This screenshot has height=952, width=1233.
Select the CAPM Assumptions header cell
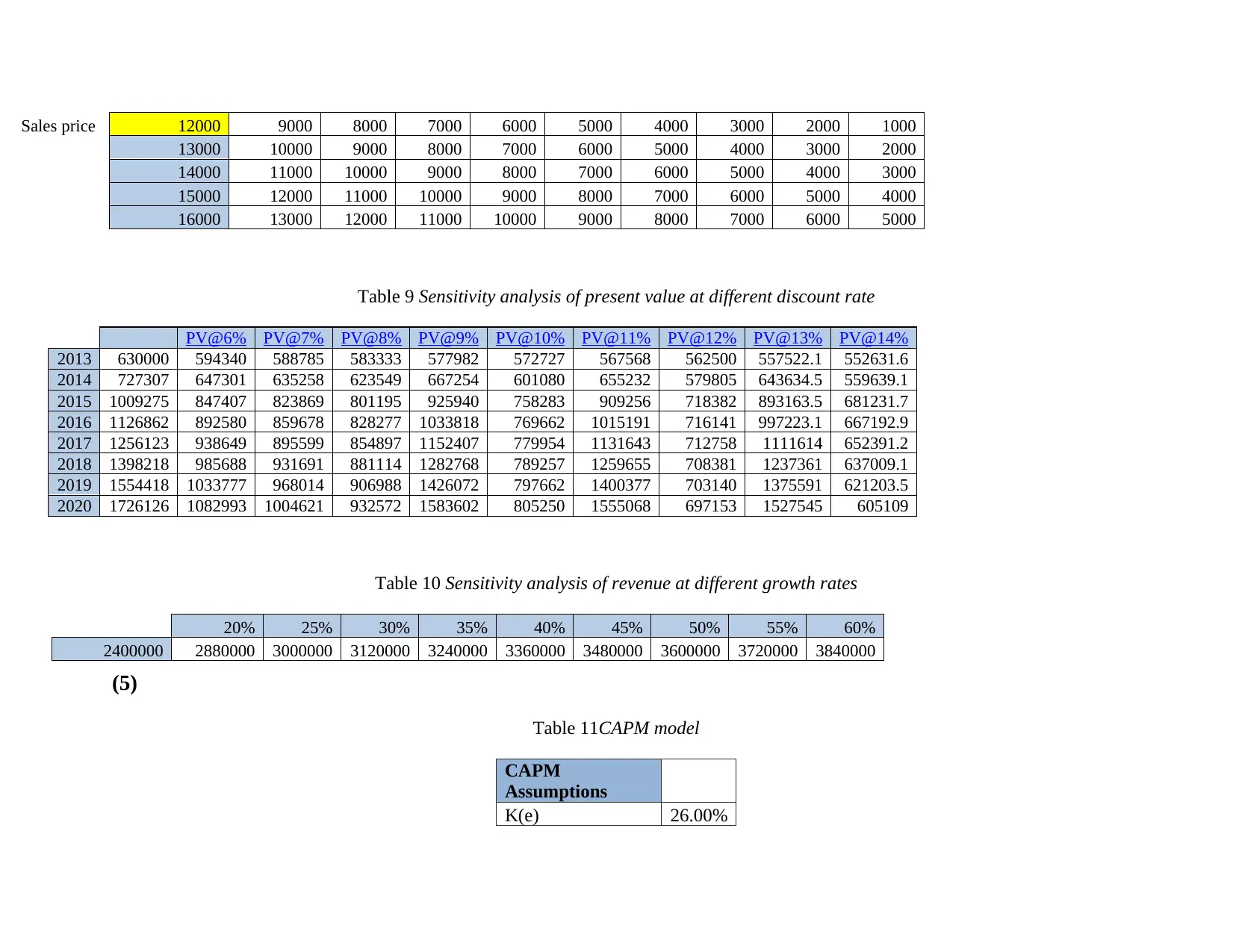(x=579, y=781)
